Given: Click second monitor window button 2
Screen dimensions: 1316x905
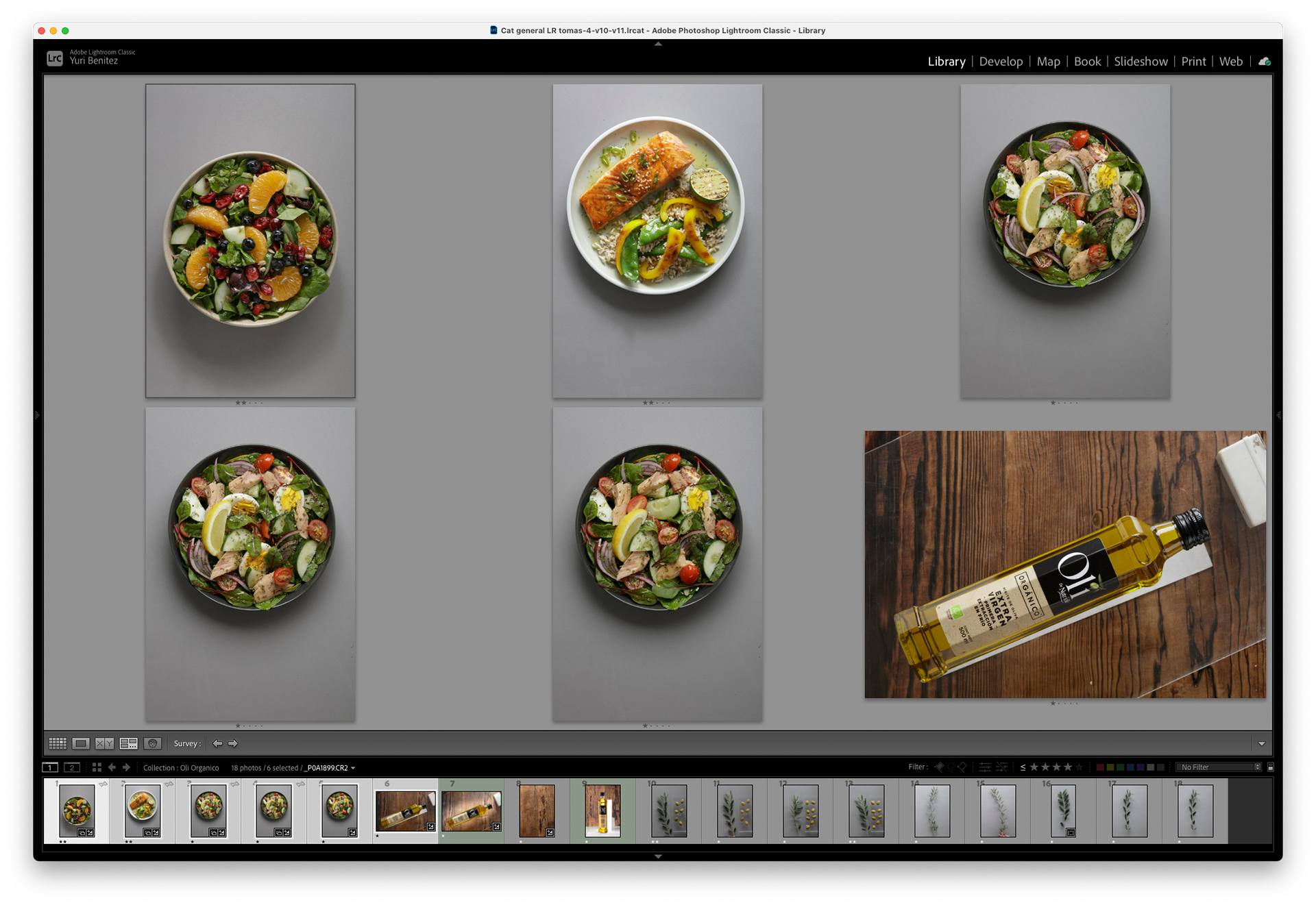Looking at the screenshot, I should pos(72,767).
